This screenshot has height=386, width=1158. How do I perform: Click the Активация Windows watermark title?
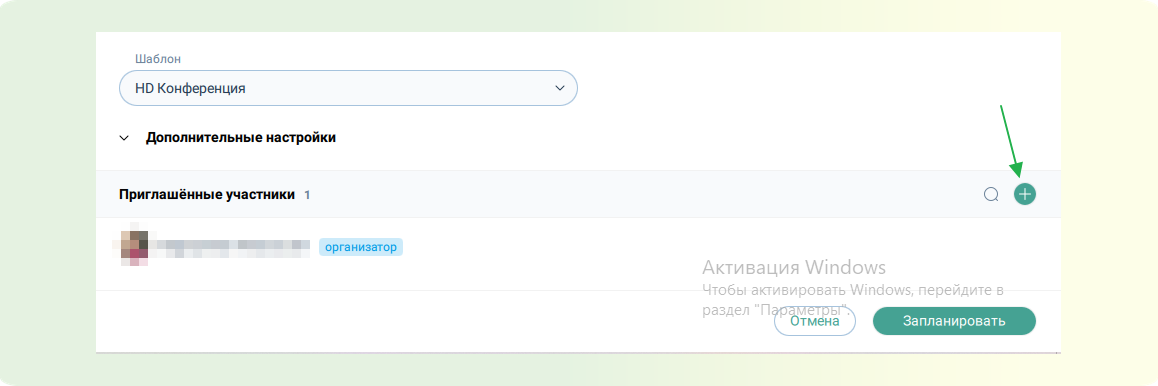[793, 266]
